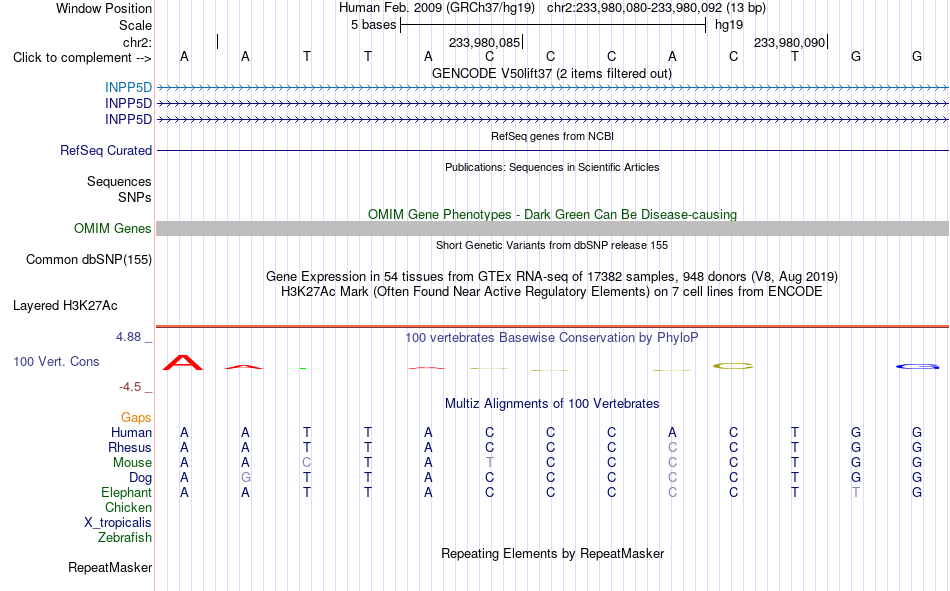Image resolution: width=950 pixels, height=591 pixels.
Task: Click 'RefSeq genes from NCBI' track title
Action: pyautogui.click(x=552, y=136)
